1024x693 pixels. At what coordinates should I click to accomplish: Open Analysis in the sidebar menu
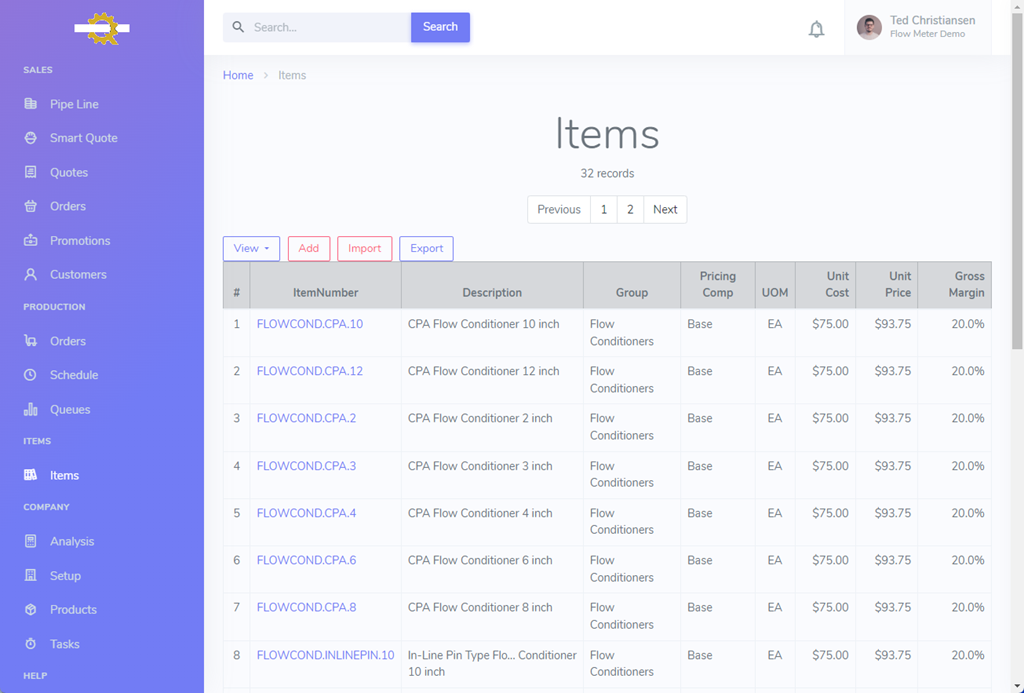point(72,541)
